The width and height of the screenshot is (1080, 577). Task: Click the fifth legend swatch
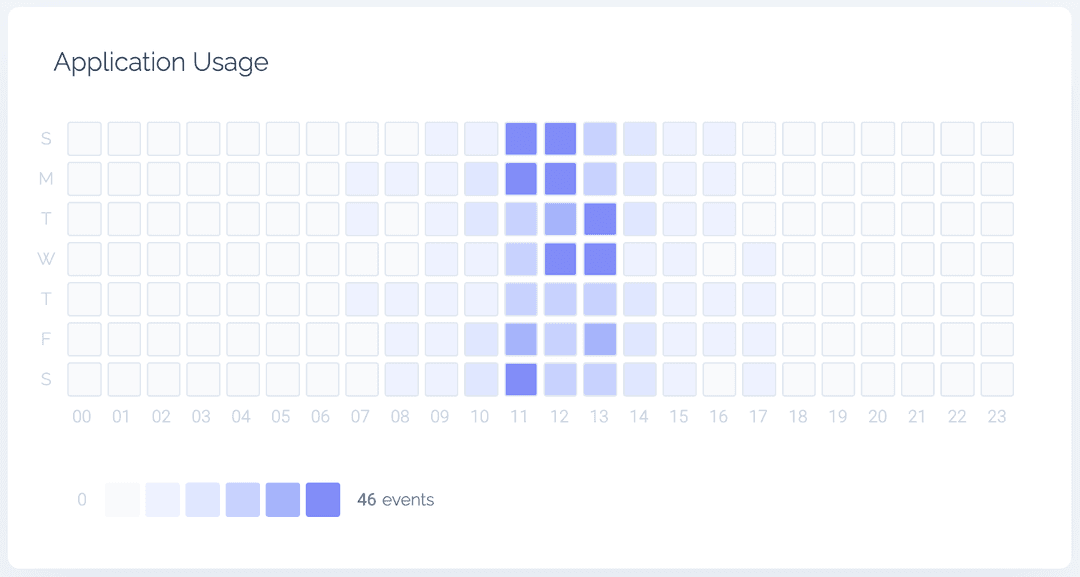[x=283, y=499]
